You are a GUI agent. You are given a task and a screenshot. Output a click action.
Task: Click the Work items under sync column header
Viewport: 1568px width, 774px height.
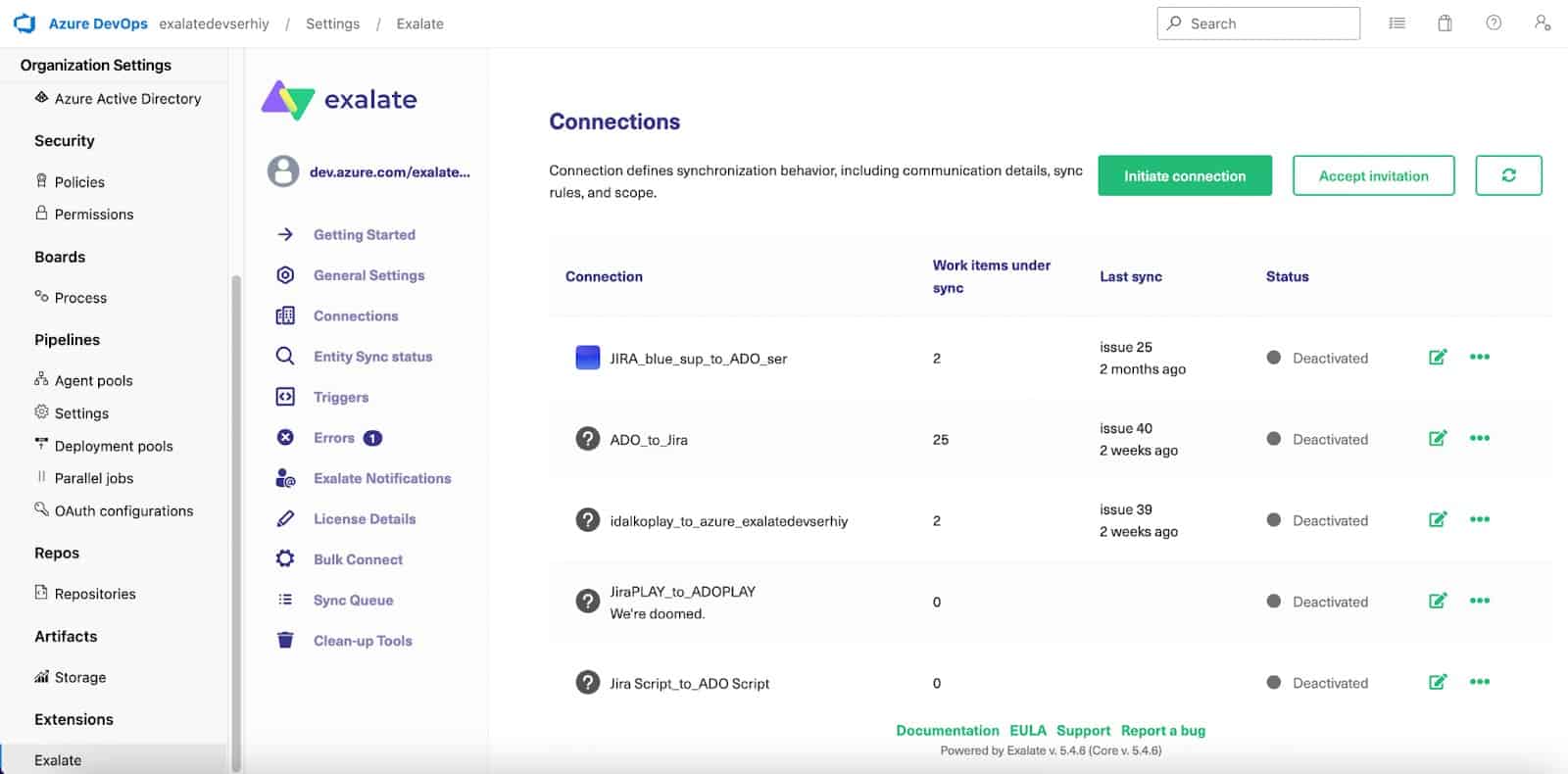[991, 276]
